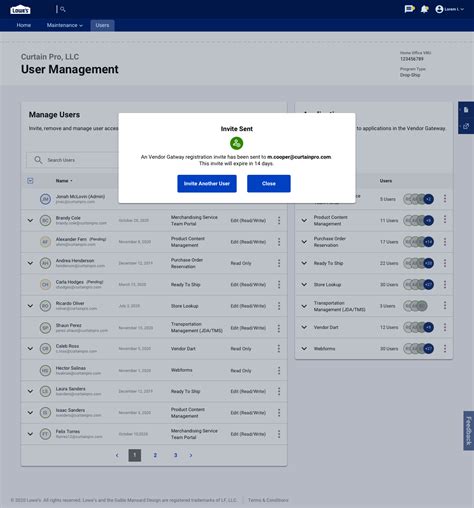This screenshot has height=508, width=474.
Task: Open options menu for Shaun Perez
Action: [x=279, y=328]
